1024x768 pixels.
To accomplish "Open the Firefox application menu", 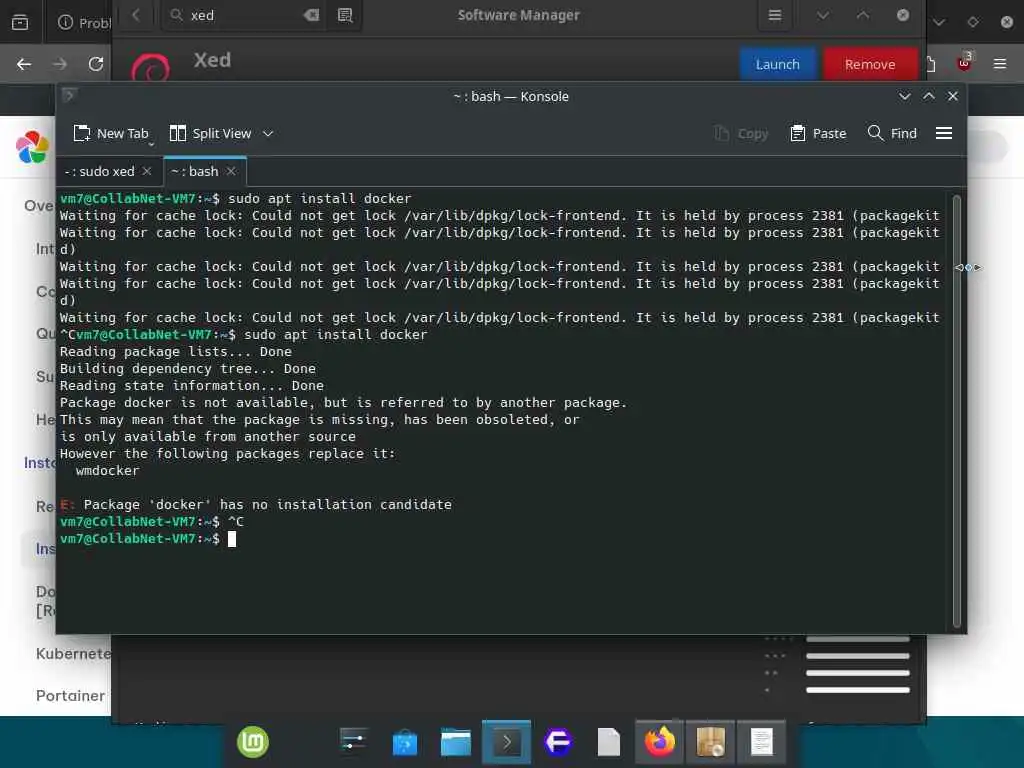I will [1000, 63].
